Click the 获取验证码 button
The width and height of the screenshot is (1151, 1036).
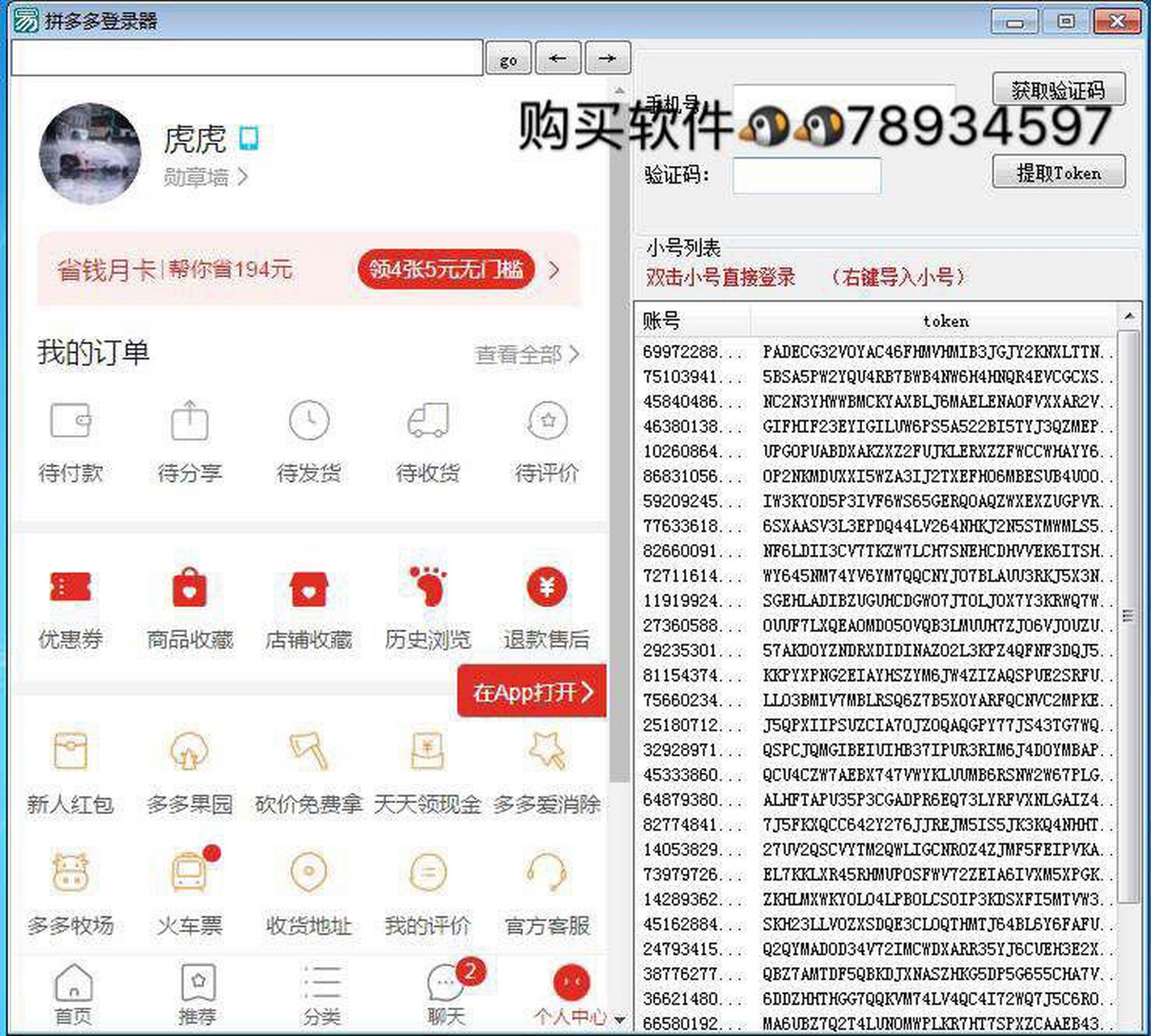(1059, 90)
